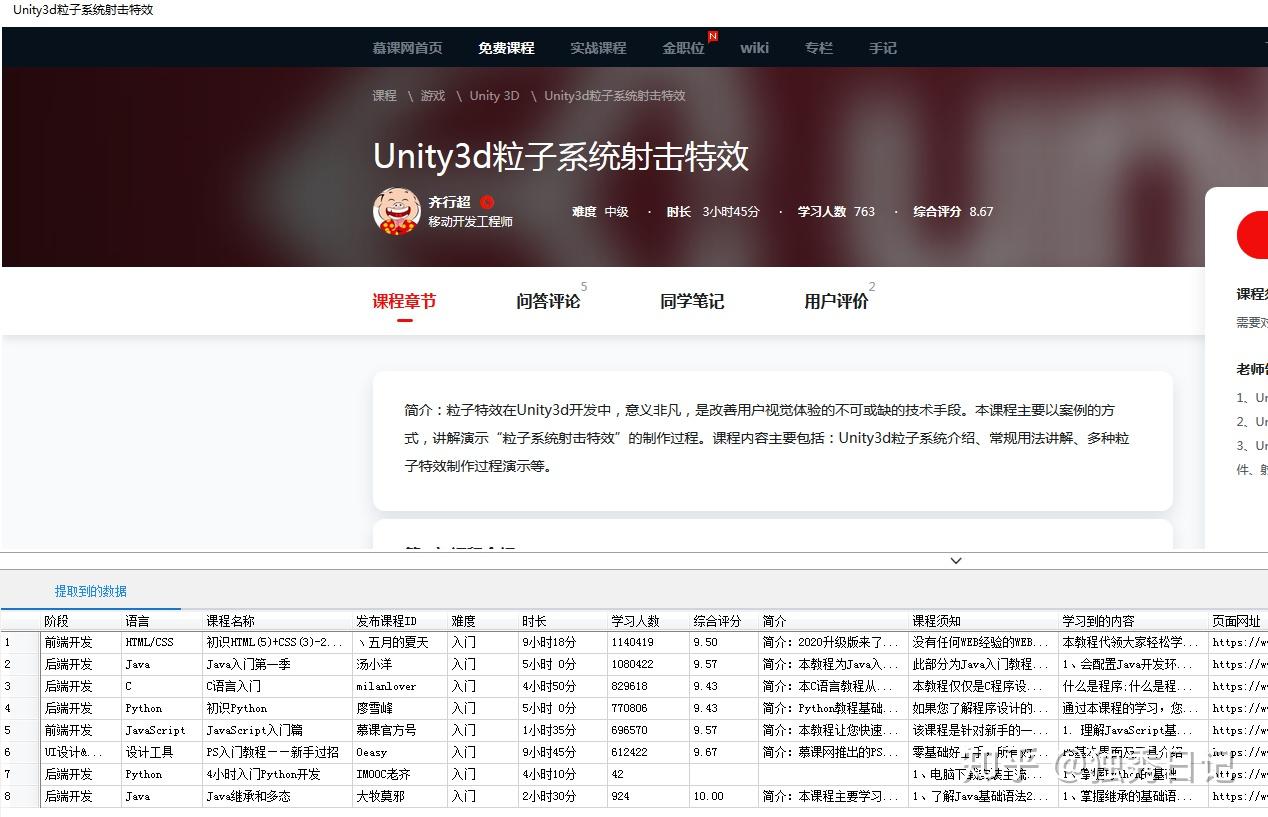
Task: Open 手记 navigation item
Action: tap(883, 48)
